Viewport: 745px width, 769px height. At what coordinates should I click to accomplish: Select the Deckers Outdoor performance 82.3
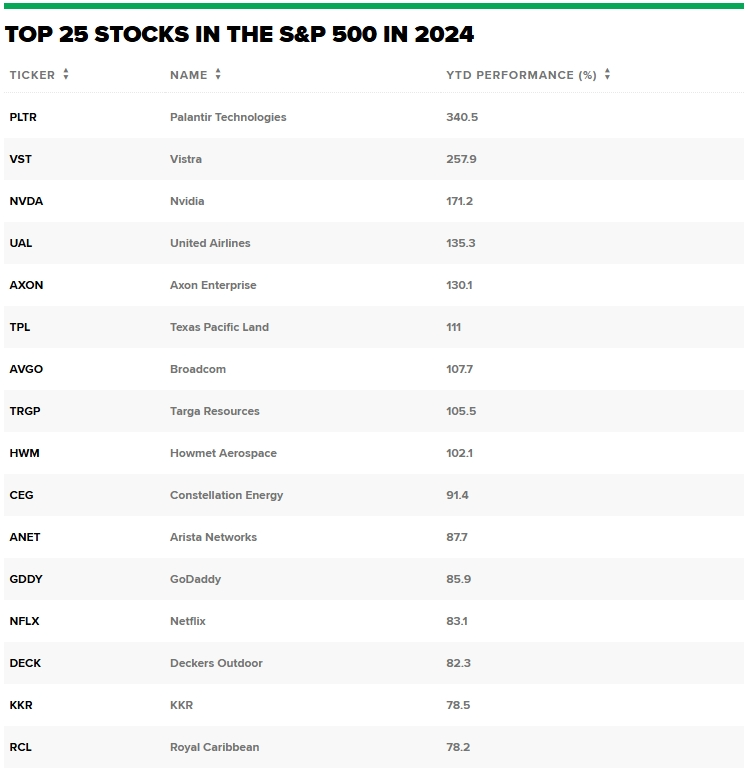(458, 663)
